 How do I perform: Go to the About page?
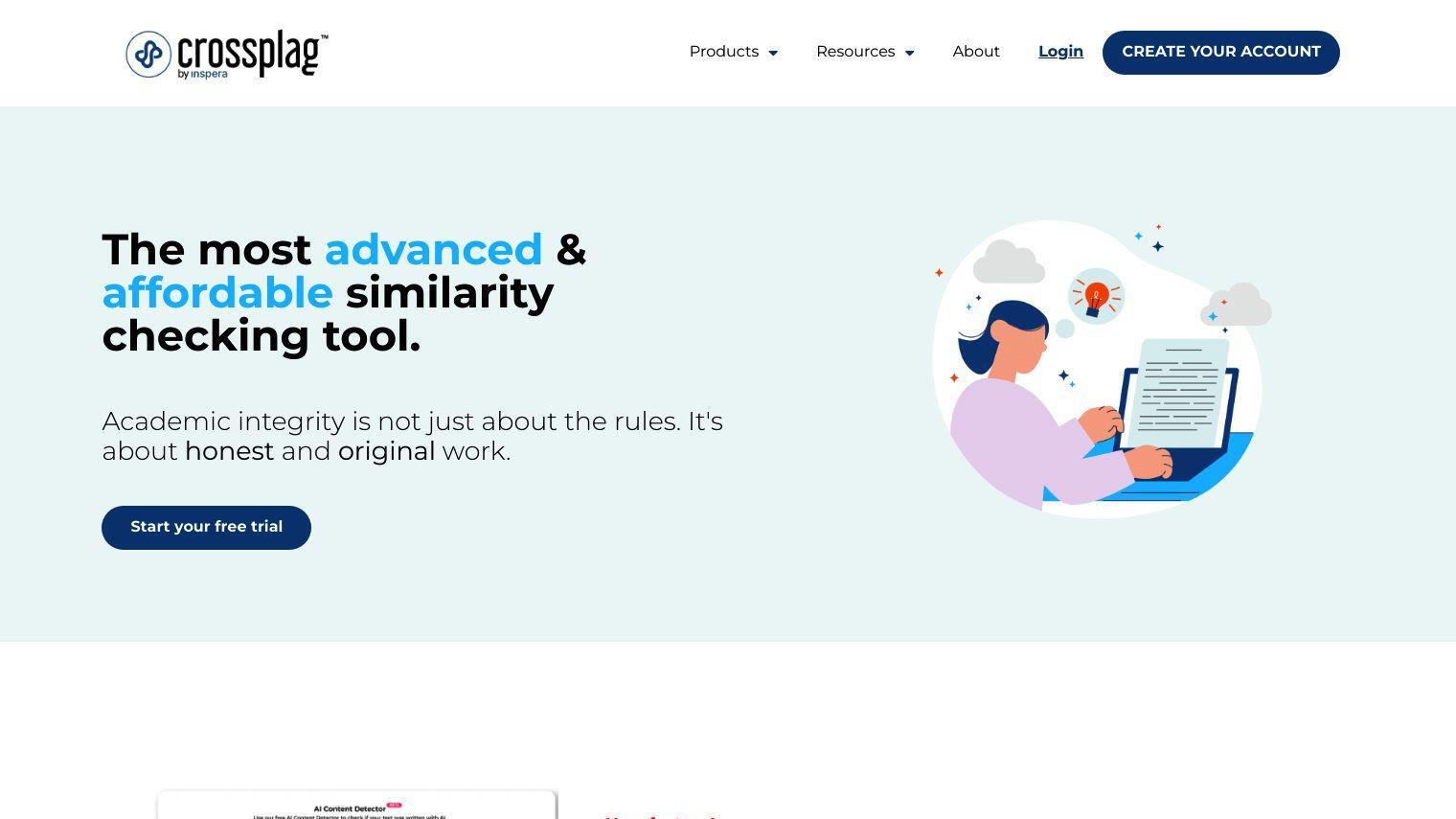coord(976,52)
